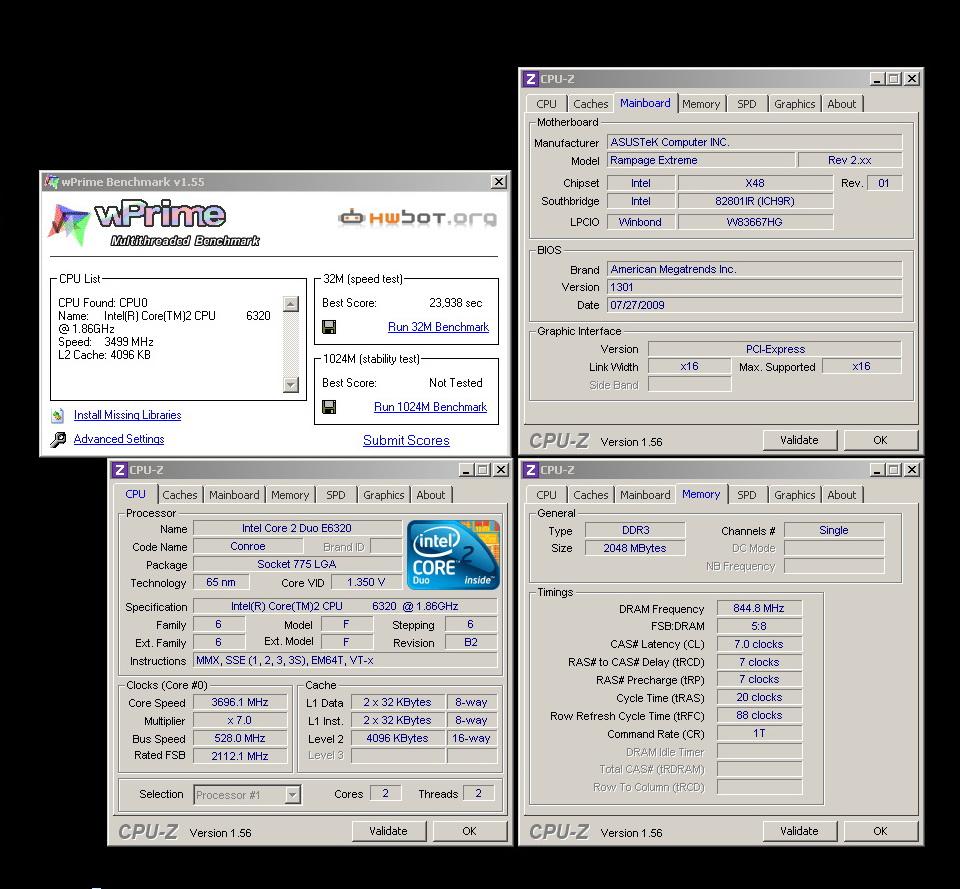The image size is (960, 889).
Task: Click OK in the Mainboard CPU-Z window
Action: [x=880, y=440]
